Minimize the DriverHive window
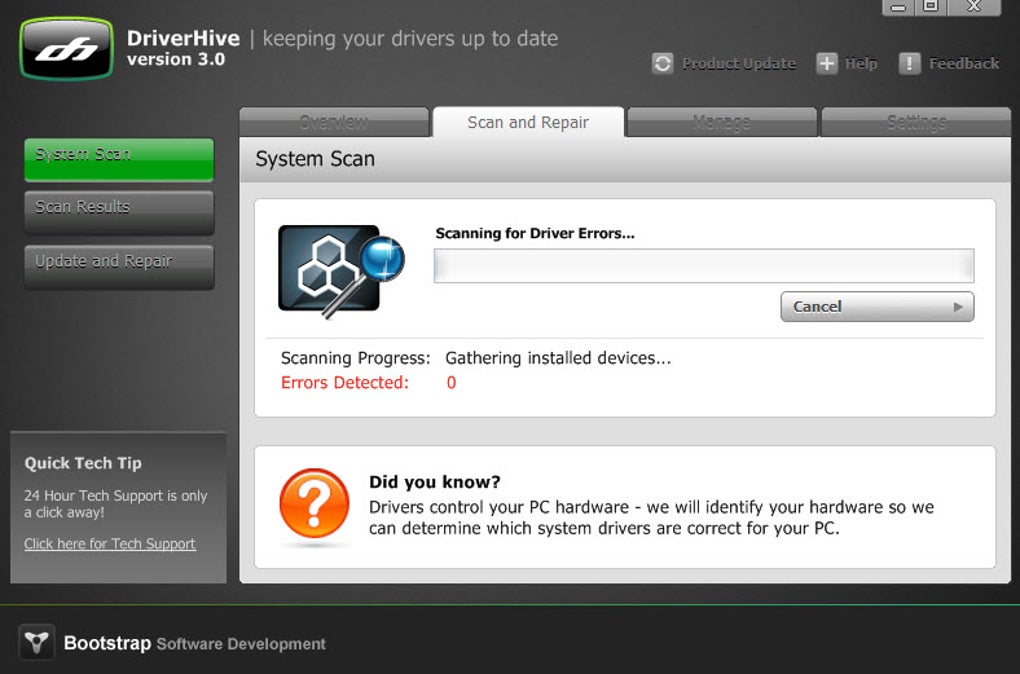Viewport: 1020px width, 674px height. pos(898,7)
